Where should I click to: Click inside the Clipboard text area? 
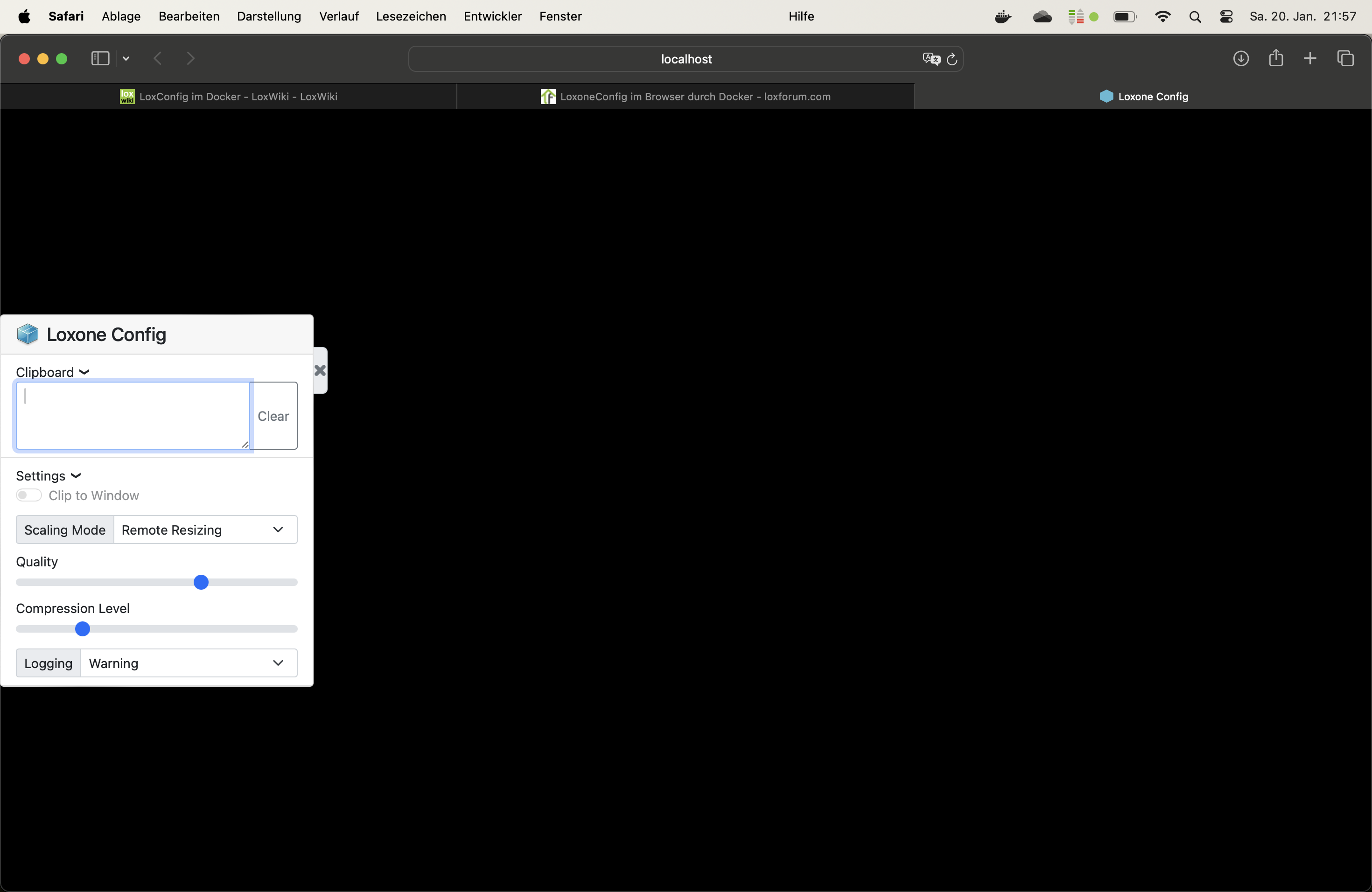pyautogui.click(x=133, y=416)
